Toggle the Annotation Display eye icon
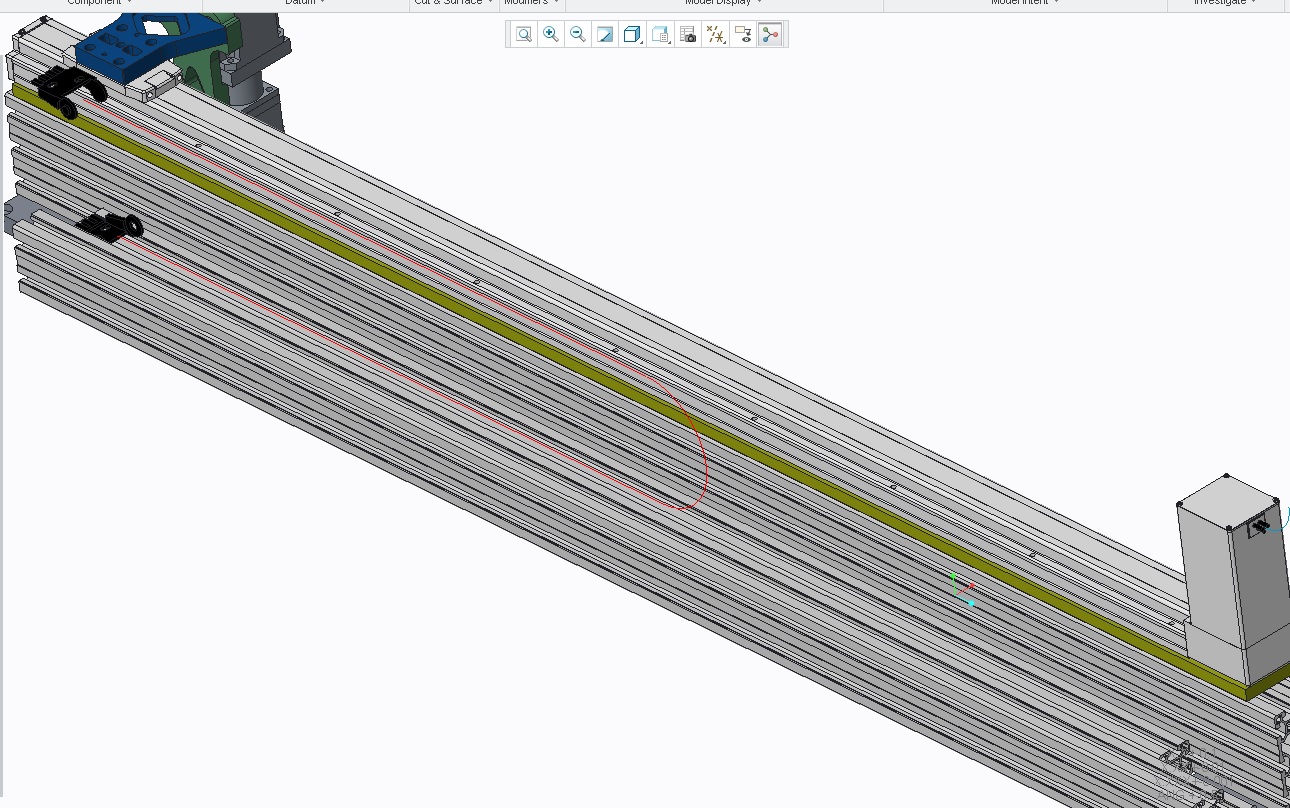Viewport: 1290px width, 808px height. click(743, 34)
